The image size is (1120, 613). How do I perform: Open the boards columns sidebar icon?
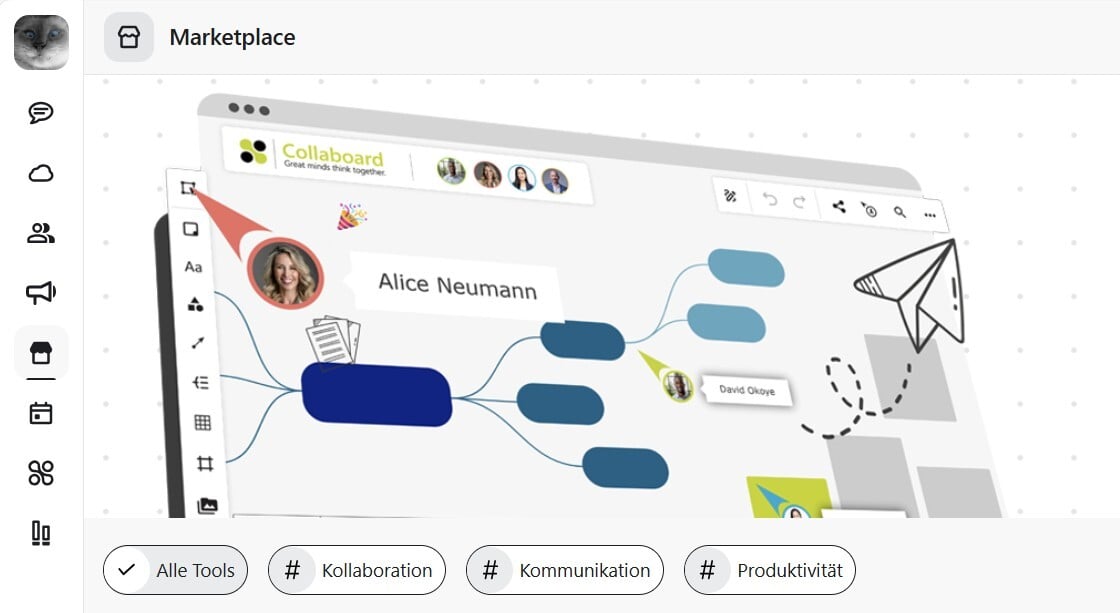(x=41, y=534)
